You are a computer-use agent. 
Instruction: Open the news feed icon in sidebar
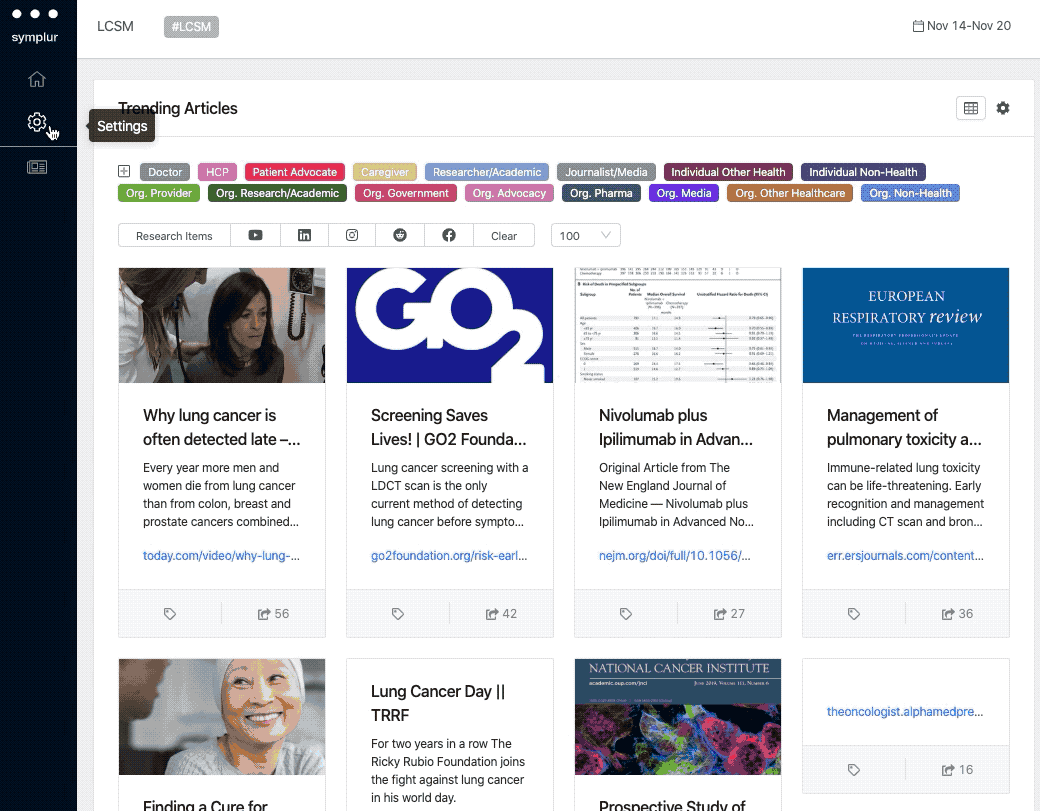click(37, 167)
